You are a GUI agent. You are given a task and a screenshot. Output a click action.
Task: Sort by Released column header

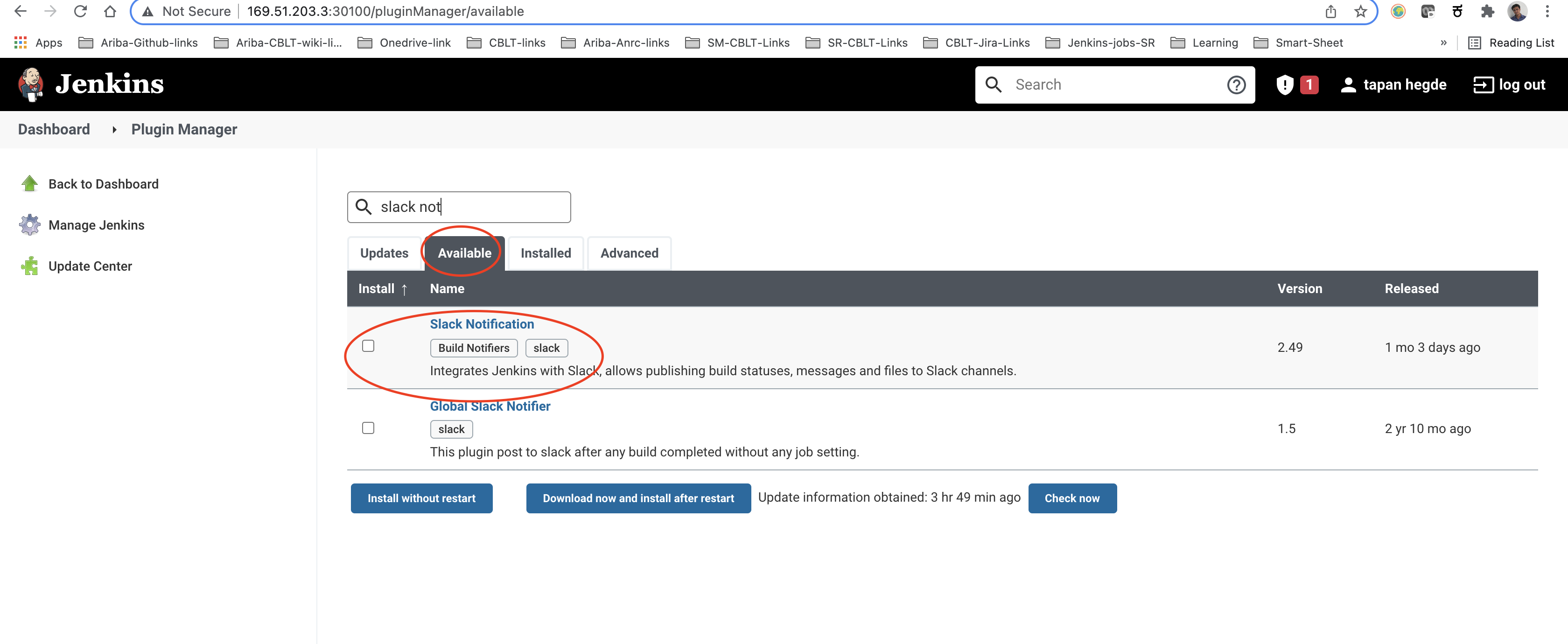(1412, 288)
